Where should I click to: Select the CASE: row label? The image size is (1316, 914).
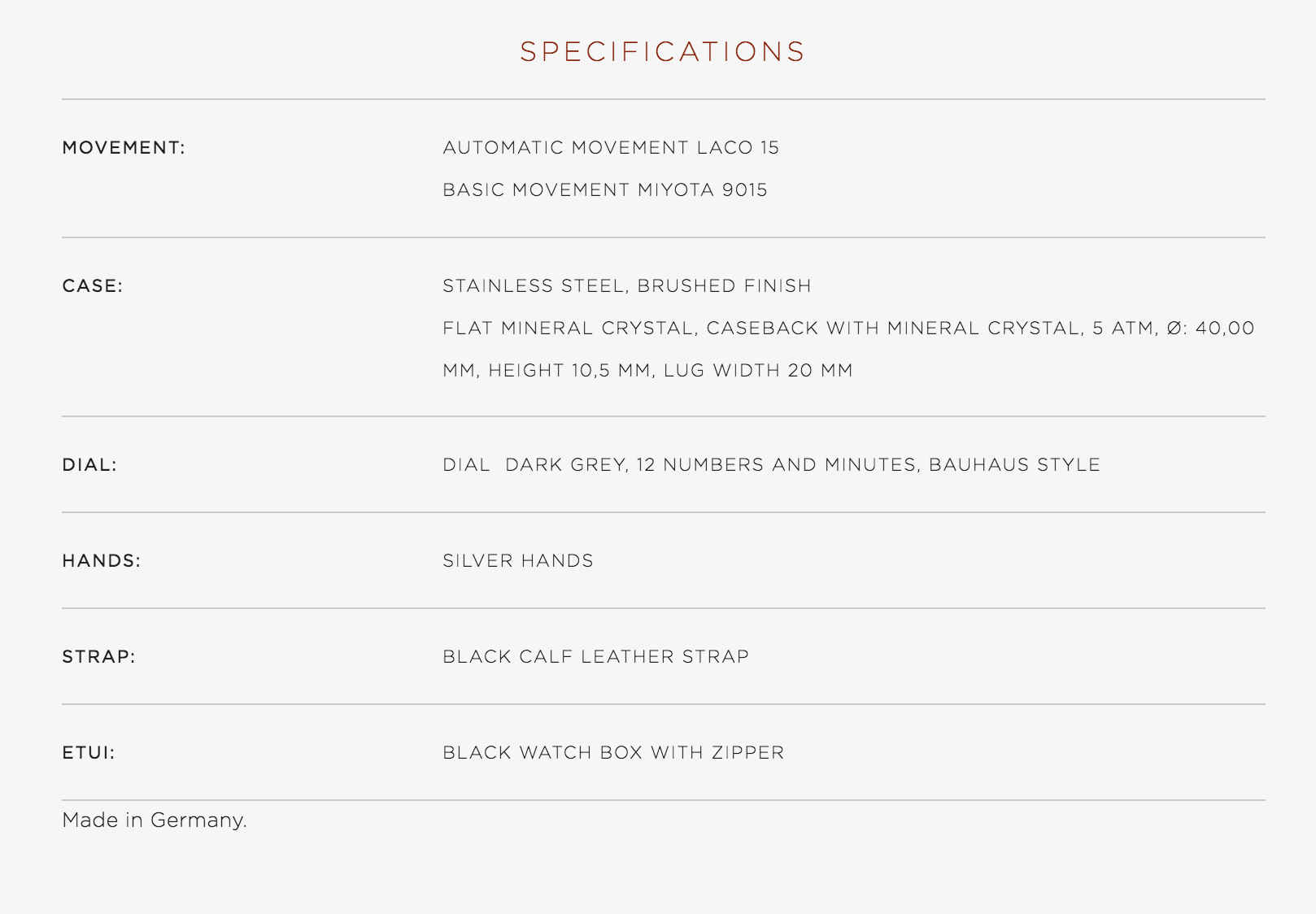pos(93,286)
